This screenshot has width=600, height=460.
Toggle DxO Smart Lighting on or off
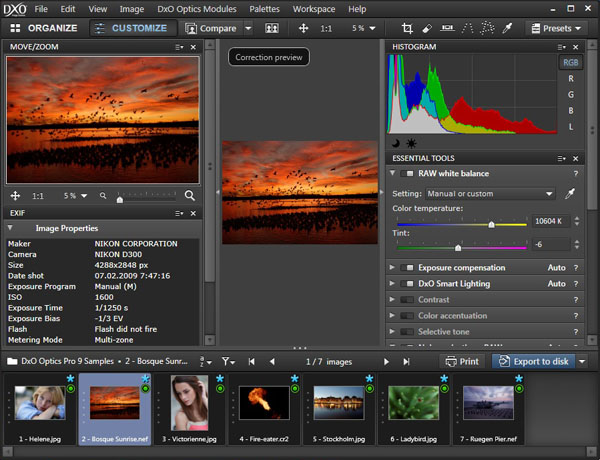(407, 284)
